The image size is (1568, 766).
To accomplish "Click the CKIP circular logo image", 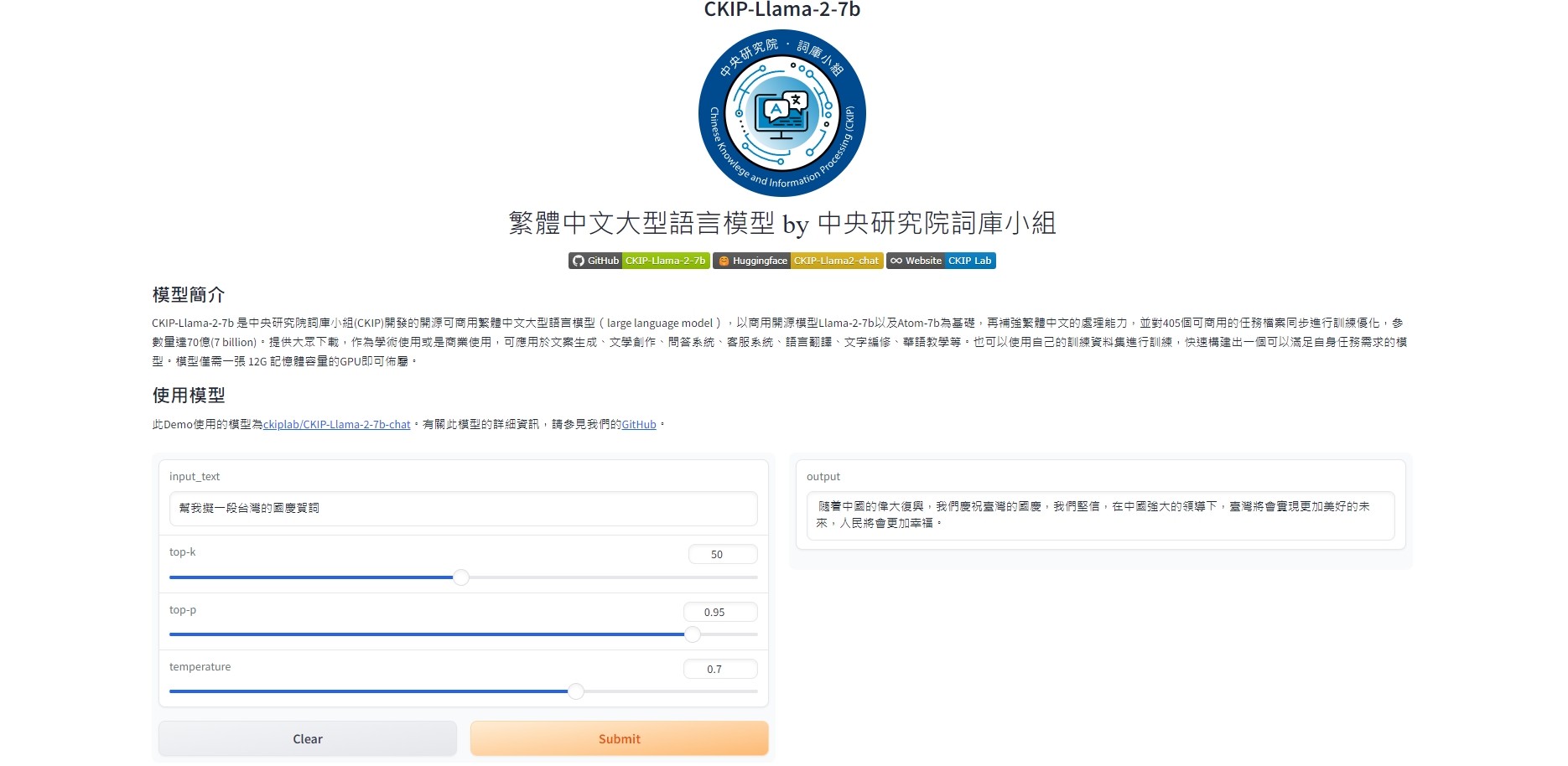I will point(782,113).
